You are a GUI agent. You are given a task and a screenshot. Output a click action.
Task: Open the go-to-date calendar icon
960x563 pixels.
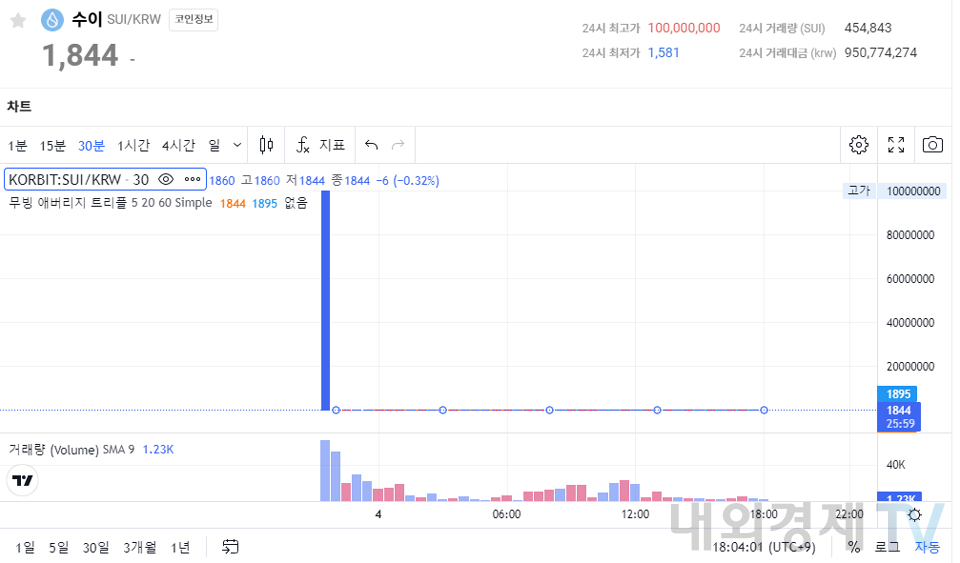pos(231,547)
